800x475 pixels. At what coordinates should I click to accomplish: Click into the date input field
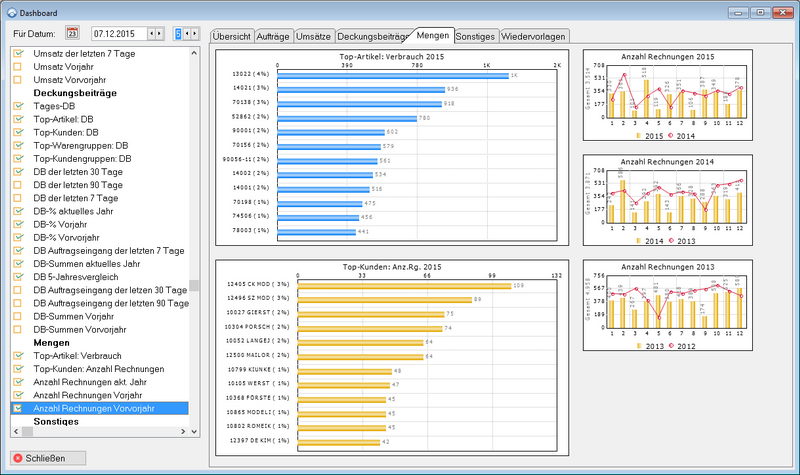(117, 34)
